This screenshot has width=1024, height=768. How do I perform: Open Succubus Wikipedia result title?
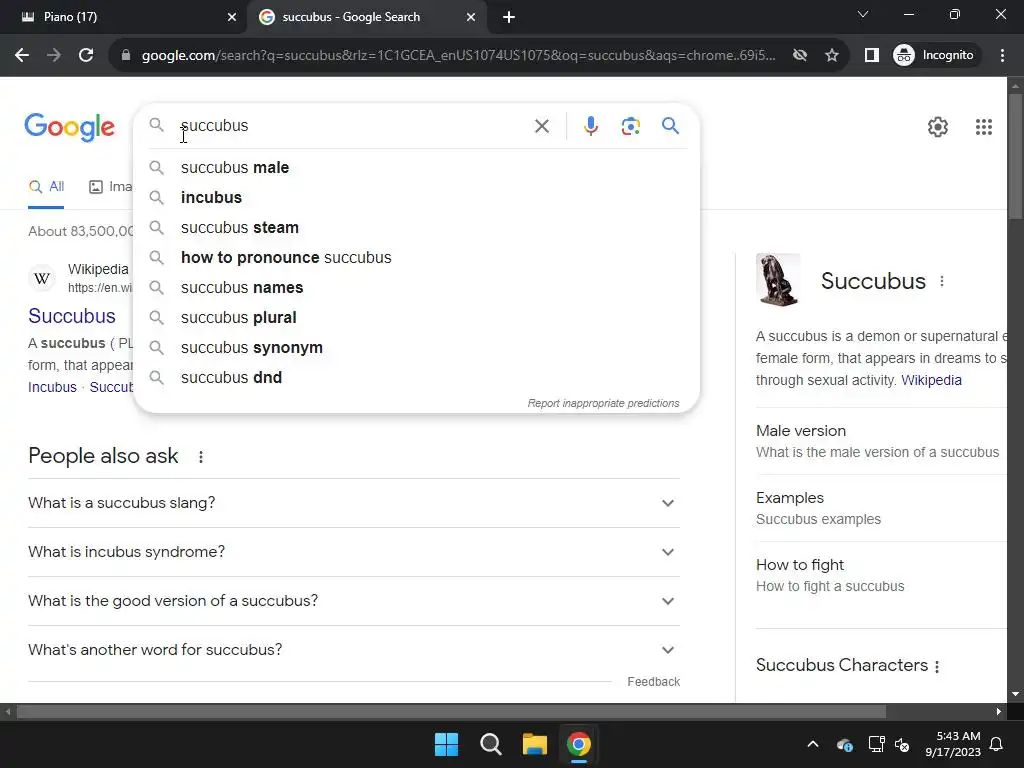click(x=72, y=316)
